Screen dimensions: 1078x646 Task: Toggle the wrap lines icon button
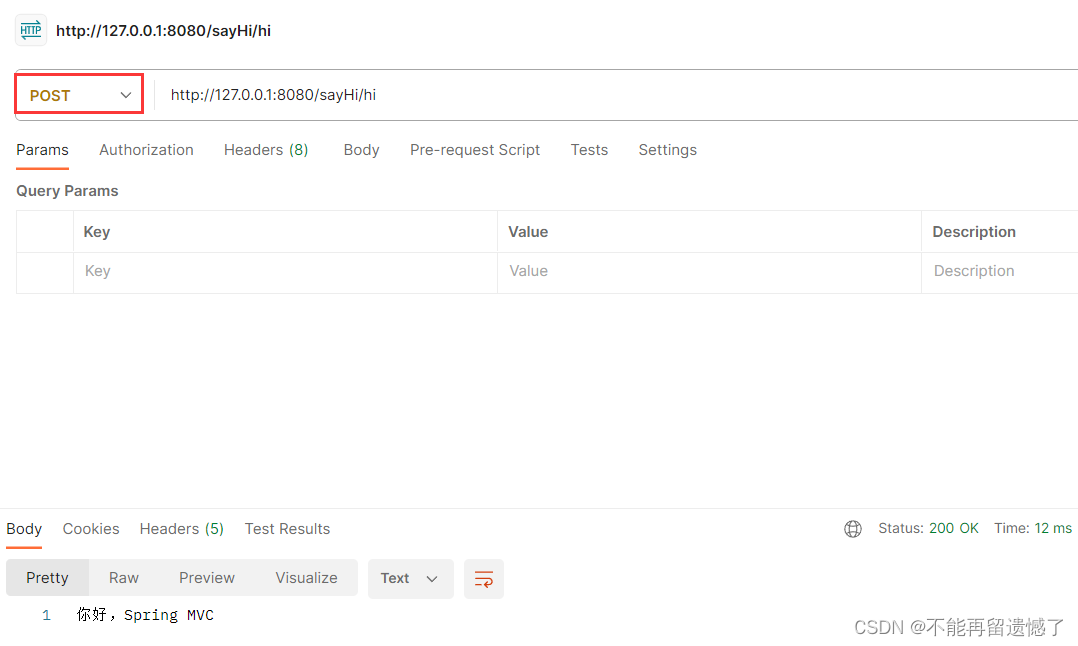pos(483,579)
